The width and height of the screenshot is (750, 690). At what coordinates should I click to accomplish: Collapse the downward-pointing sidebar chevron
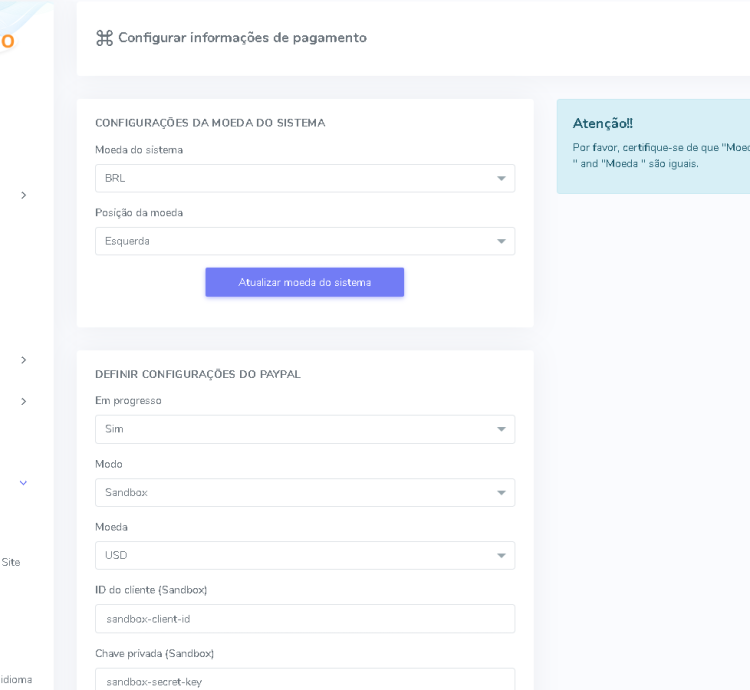pyautogui.click(x=23, y=483)
